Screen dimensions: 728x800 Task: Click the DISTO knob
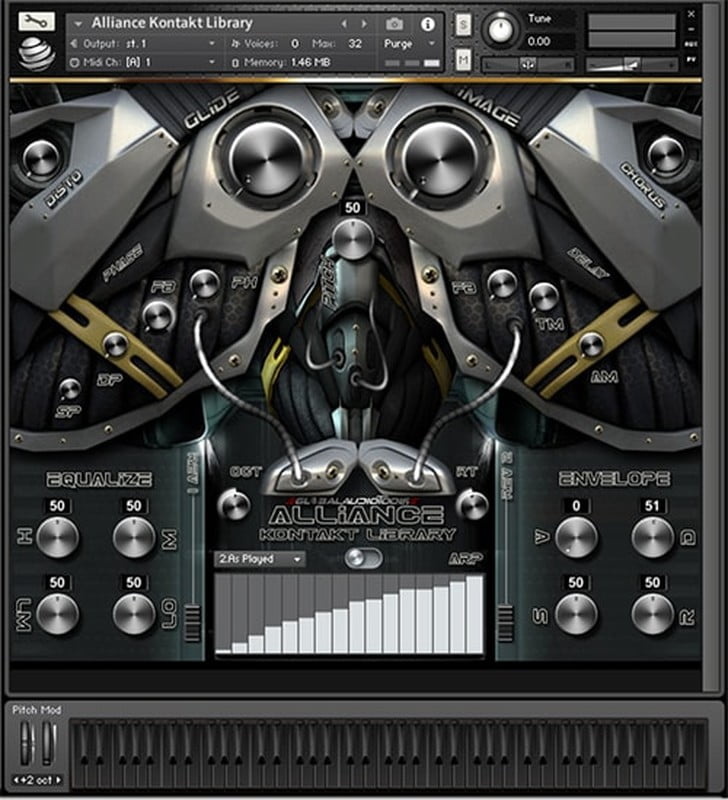pos(42,158)
